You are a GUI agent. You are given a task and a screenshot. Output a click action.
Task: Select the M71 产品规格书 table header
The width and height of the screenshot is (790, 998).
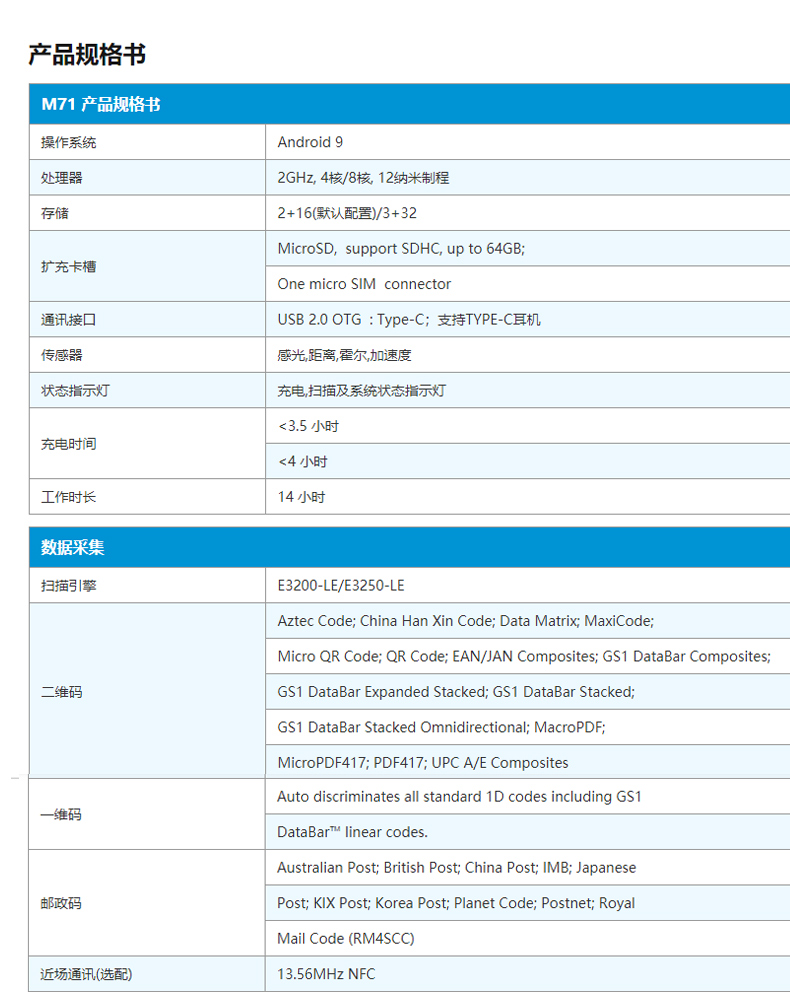pos(100,104)
